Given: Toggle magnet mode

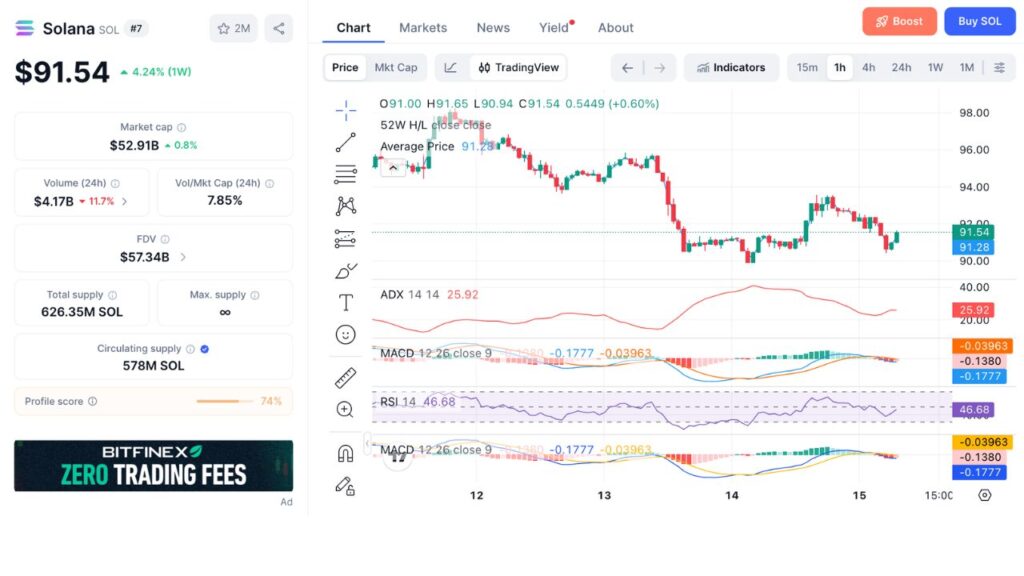Looking at the screenshot, I should 345,453.
